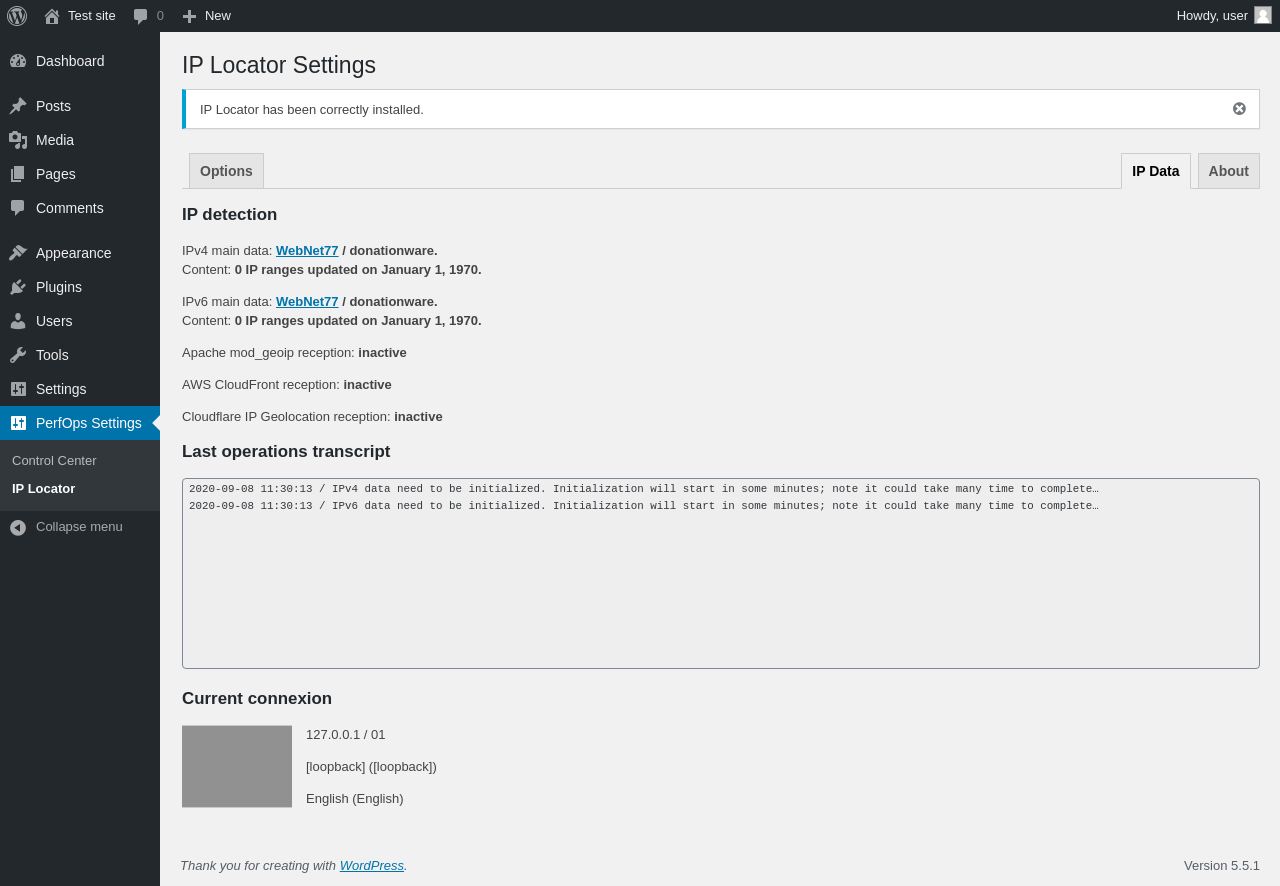Open the Media library icon
This screenshot has width=1280, height=886.
tap(18, 140)
